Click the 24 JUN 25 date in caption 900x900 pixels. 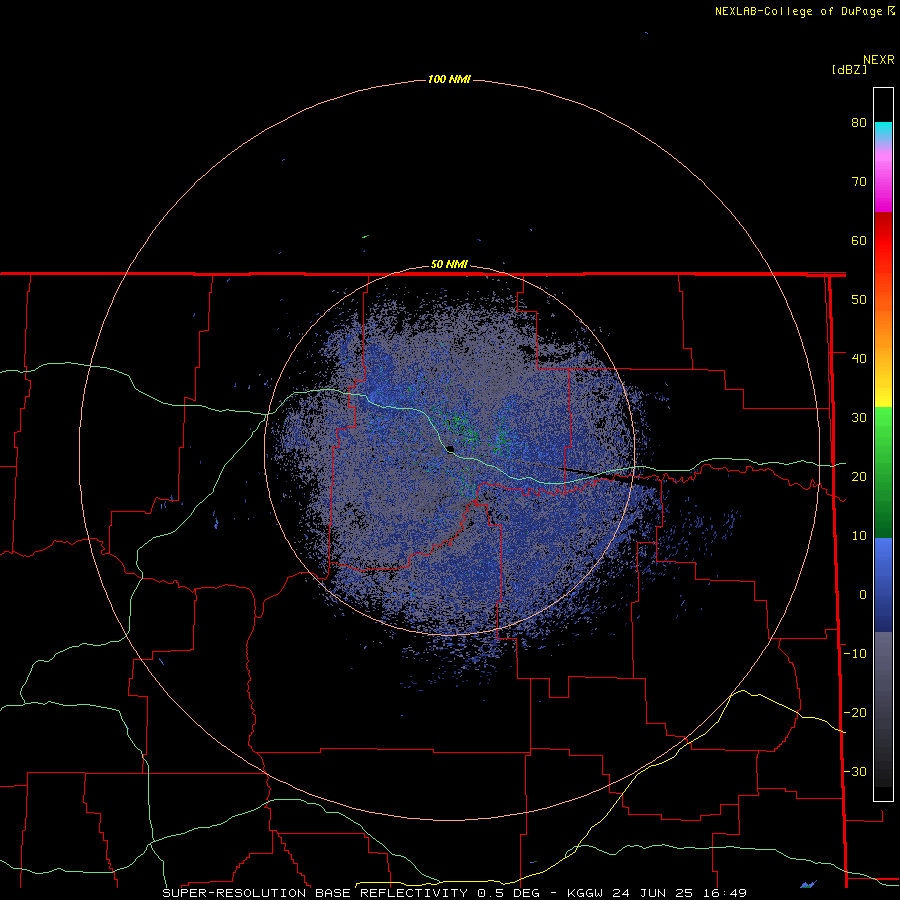[654, 893]
